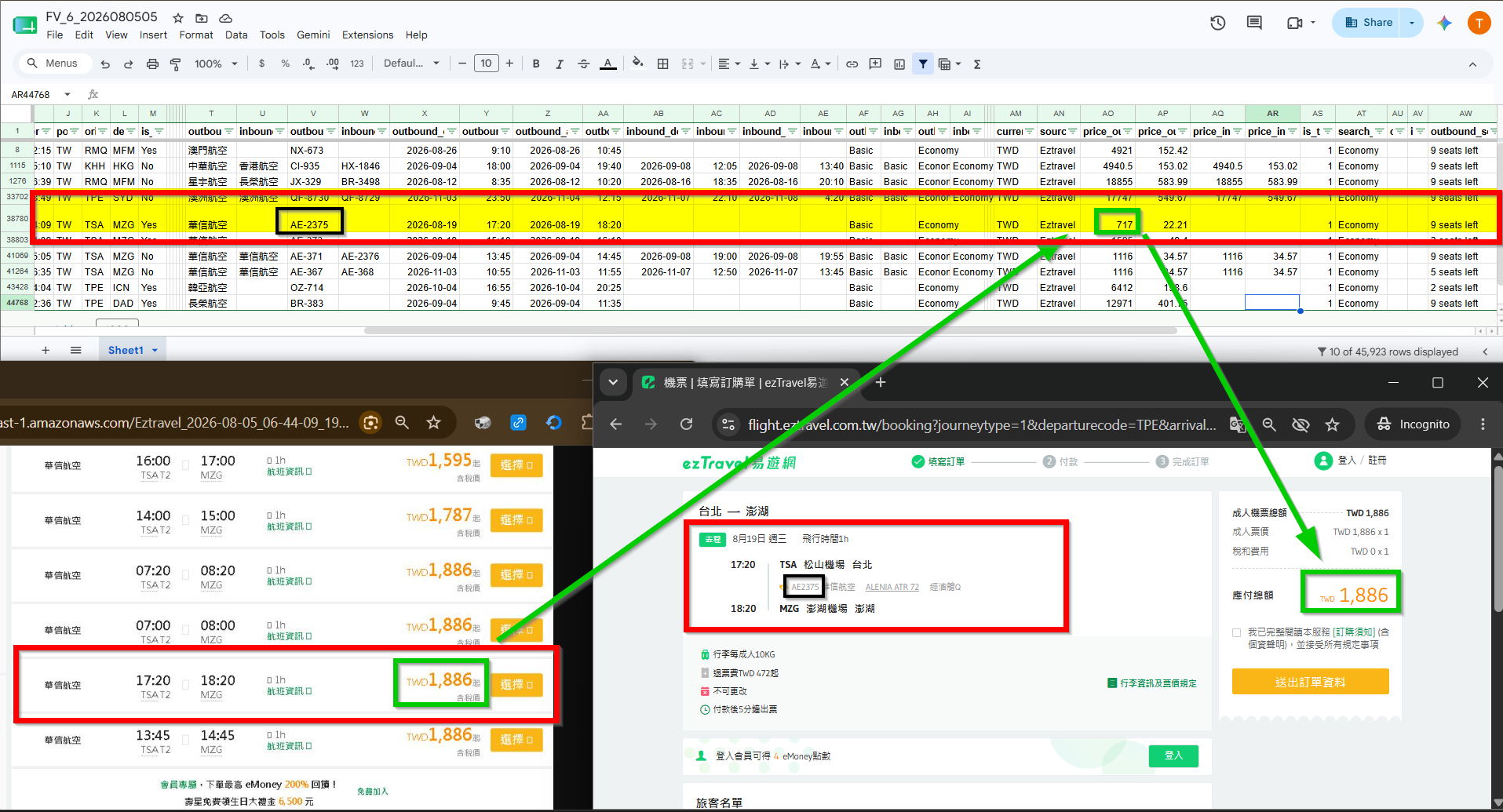Click the Move to folder icon

click(x=202, y=18)
